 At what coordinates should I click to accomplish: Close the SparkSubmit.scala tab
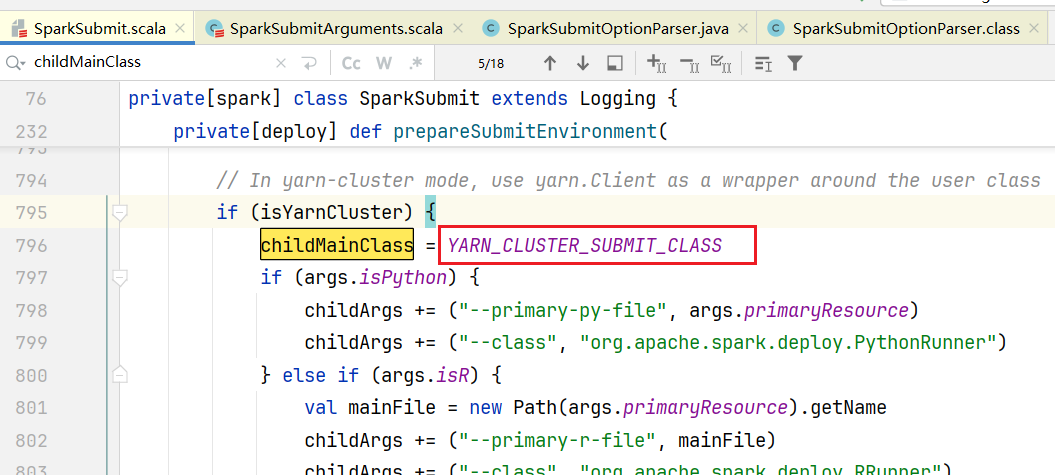180,29
